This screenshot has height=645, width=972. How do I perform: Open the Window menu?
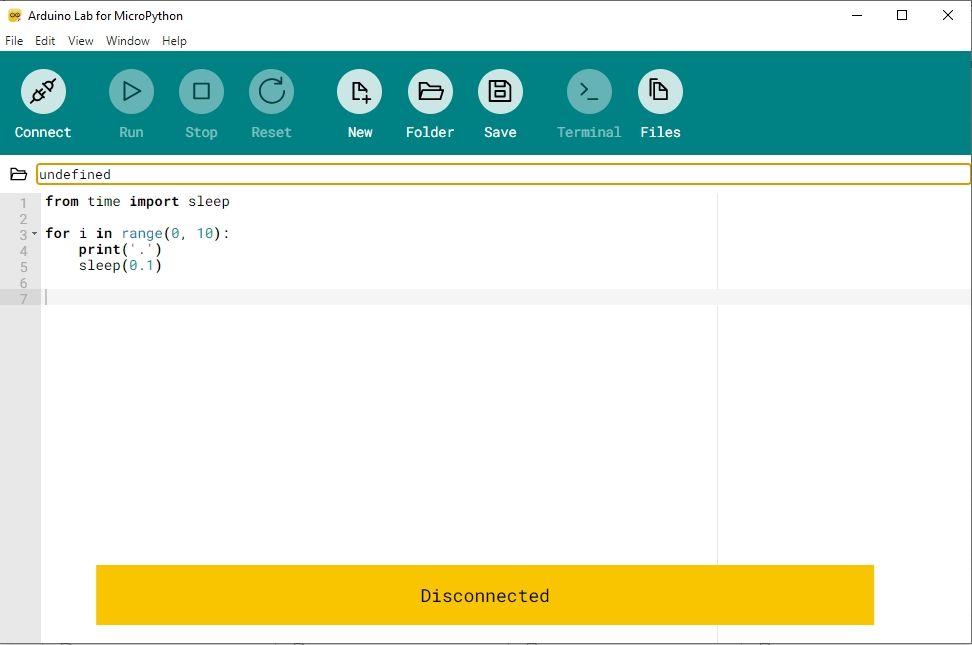[x=128, y=41]
